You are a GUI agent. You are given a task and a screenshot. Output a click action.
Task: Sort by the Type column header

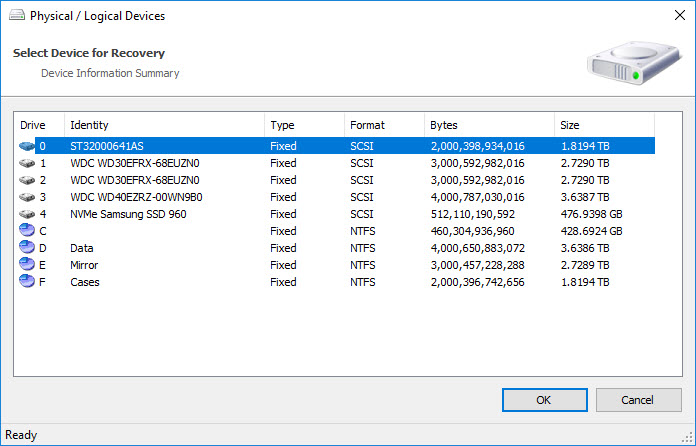pyautogui.click(x=304, y=125)
